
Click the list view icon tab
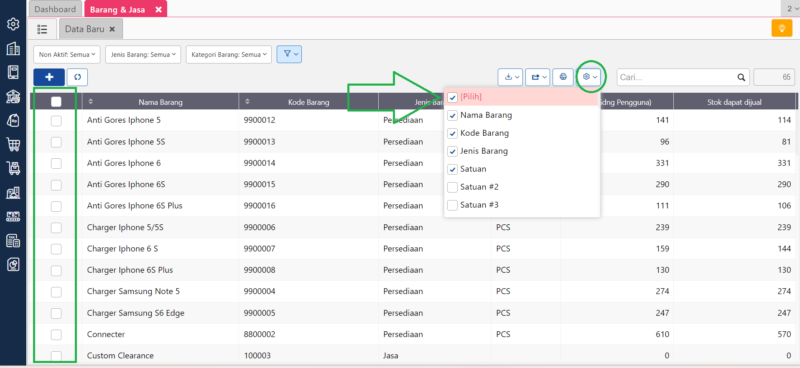43,29
